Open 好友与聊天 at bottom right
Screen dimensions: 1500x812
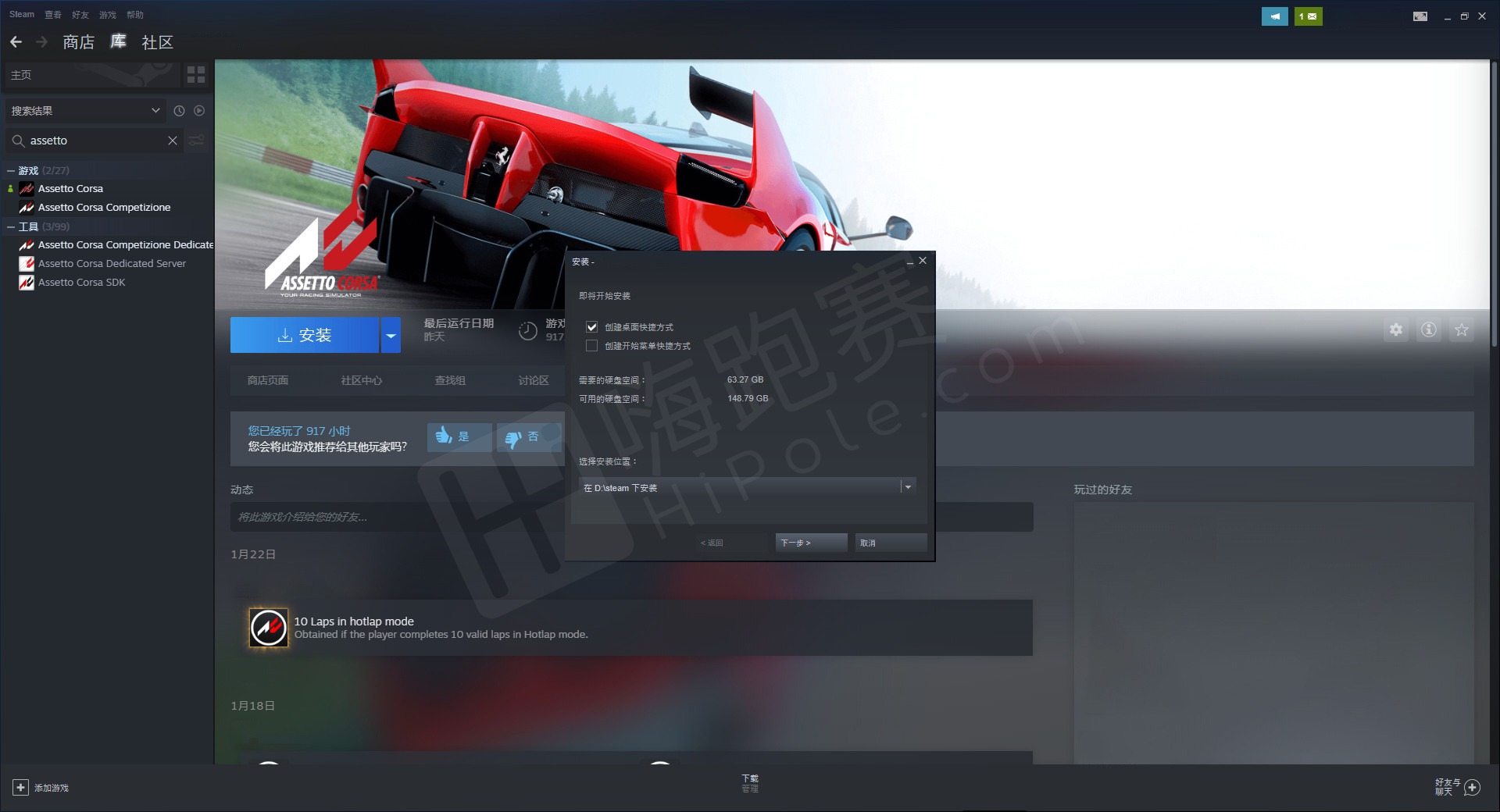(1447, 787)
